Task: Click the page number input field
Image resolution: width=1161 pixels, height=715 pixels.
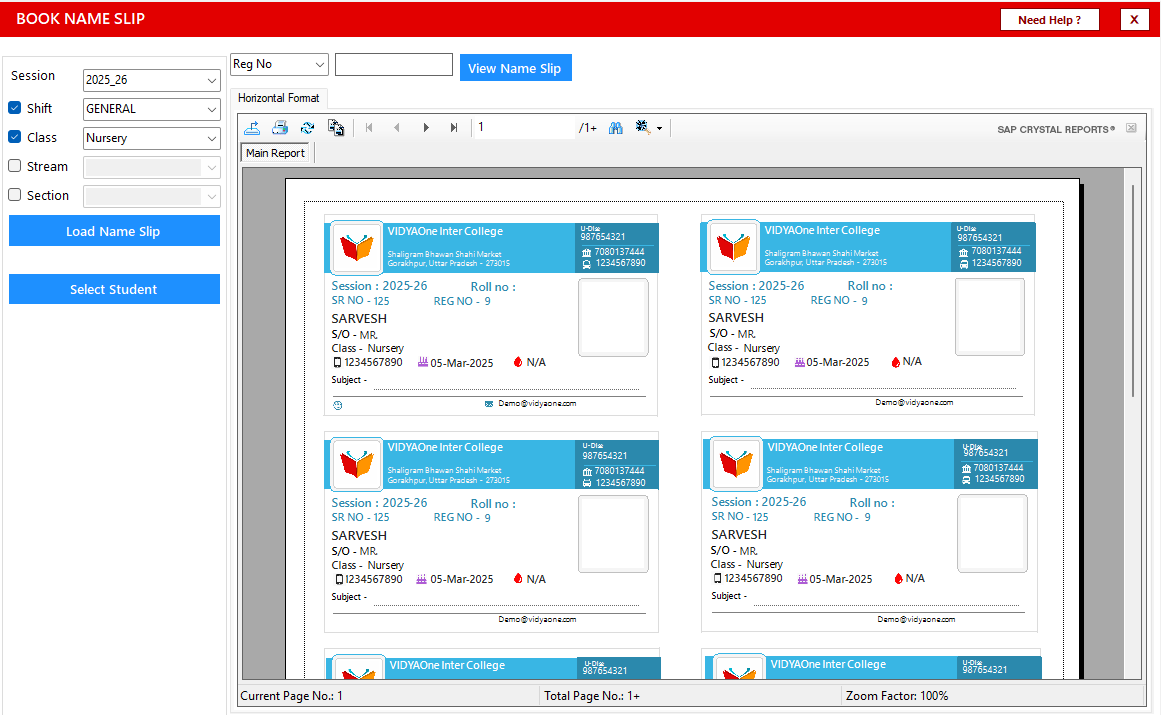Action: tap(523, 127)
